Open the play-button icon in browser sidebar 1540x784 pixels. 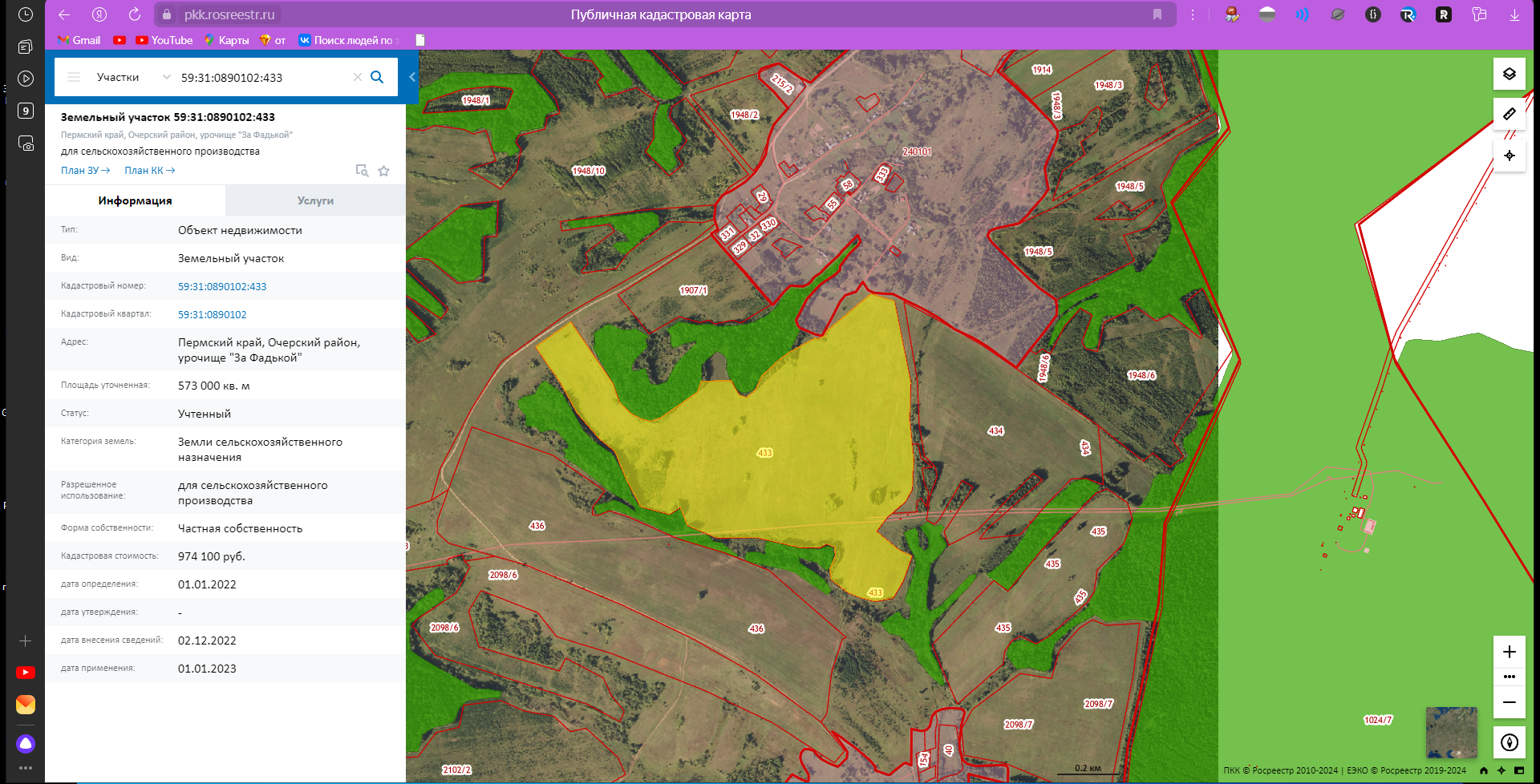(x=26, y=79)
